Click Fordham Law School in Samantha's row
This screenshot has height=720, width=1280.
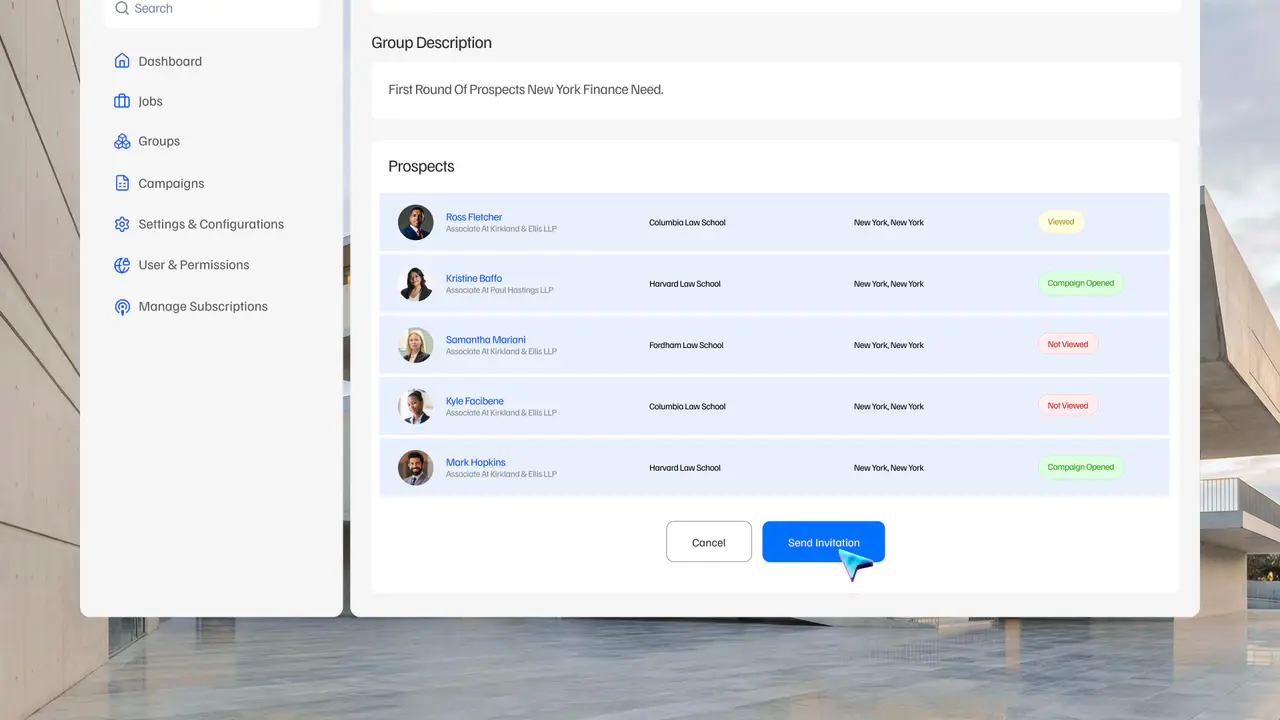click(686, 345)
